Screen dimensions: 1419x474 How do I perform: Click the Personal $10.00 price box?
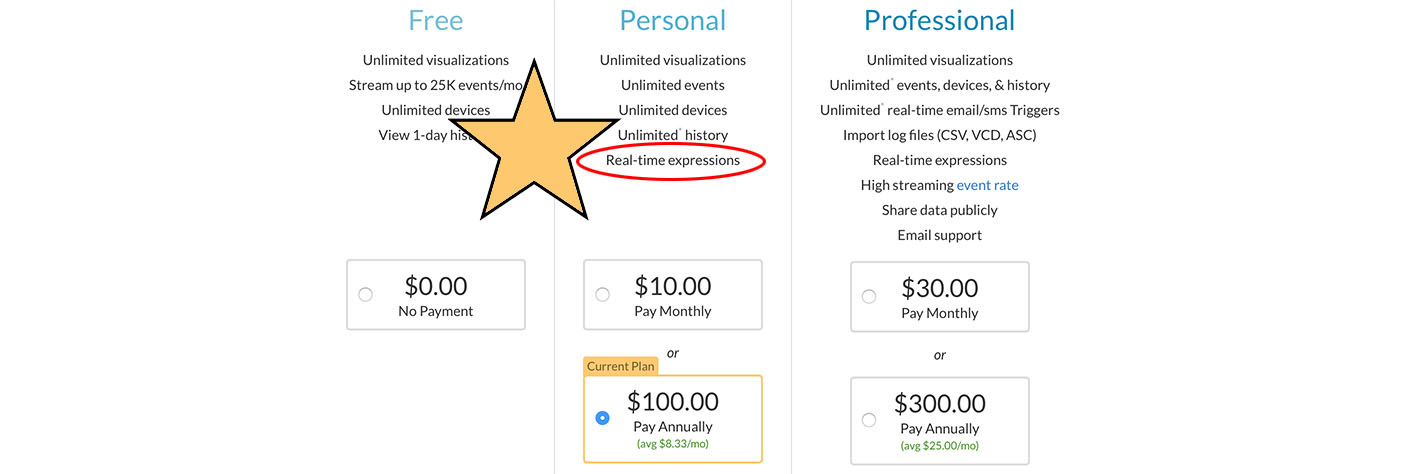pos(673,295)
